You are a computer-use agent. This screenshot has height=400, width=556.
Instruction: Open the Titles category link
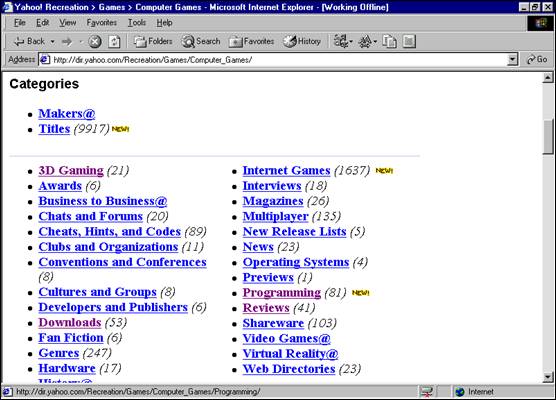click(54, 129)
